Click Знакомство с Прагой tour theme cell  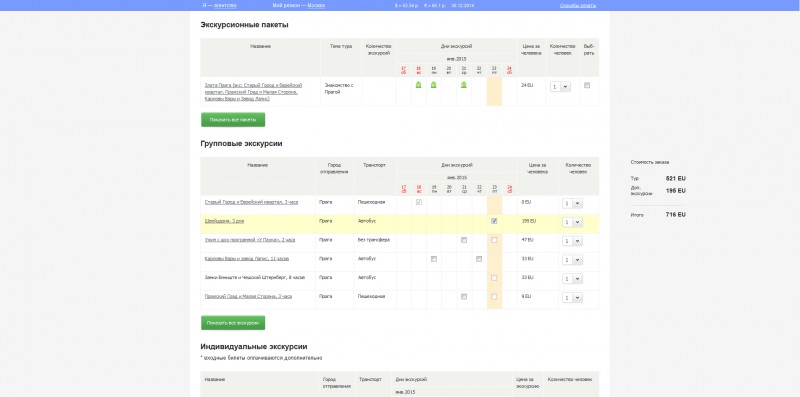339,89
